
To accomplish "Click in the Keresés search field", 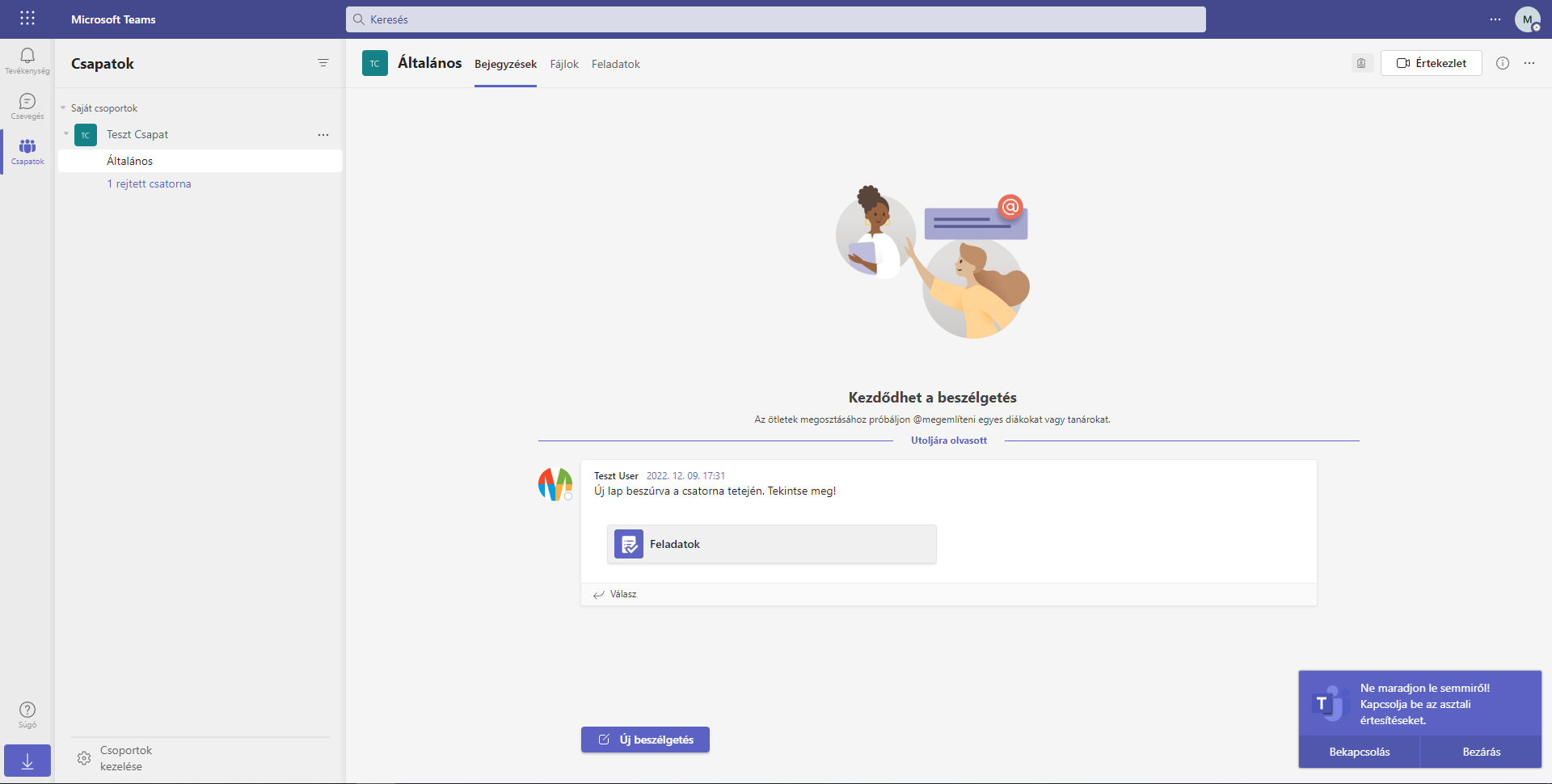I will (776, 19).
